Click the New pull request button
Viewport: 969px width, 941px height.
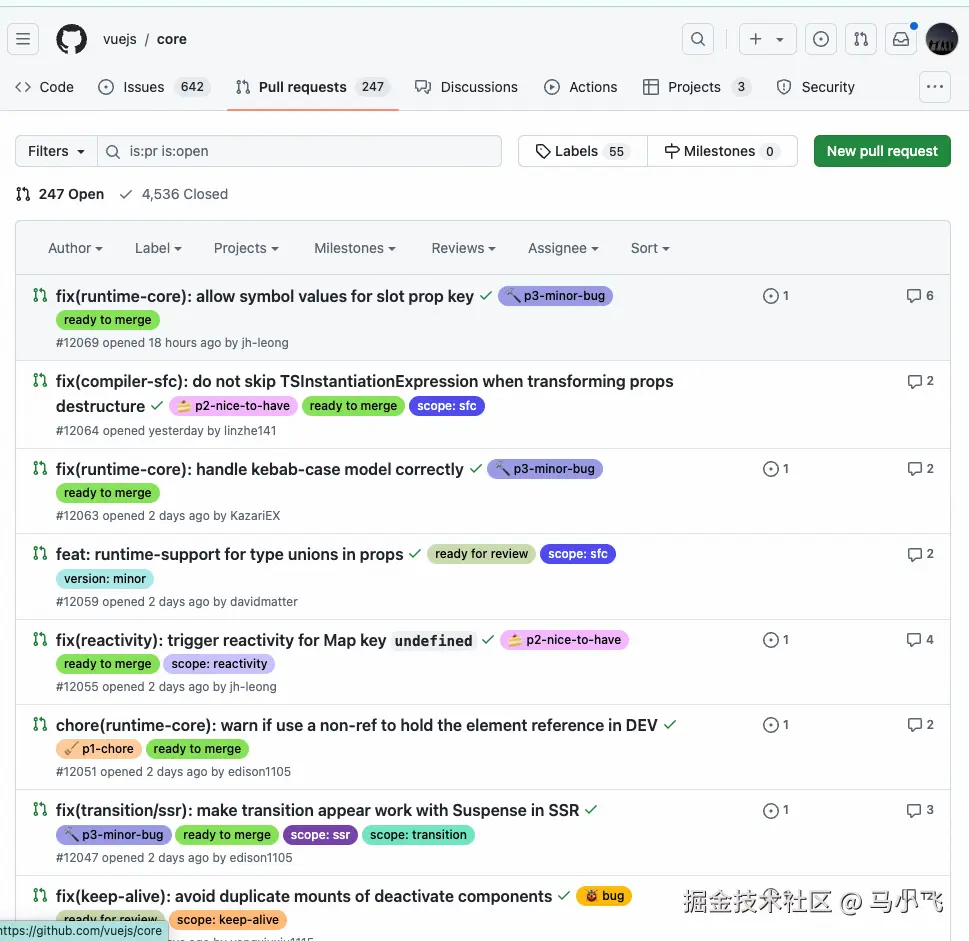pyautogui.click(x=882, y=151)
